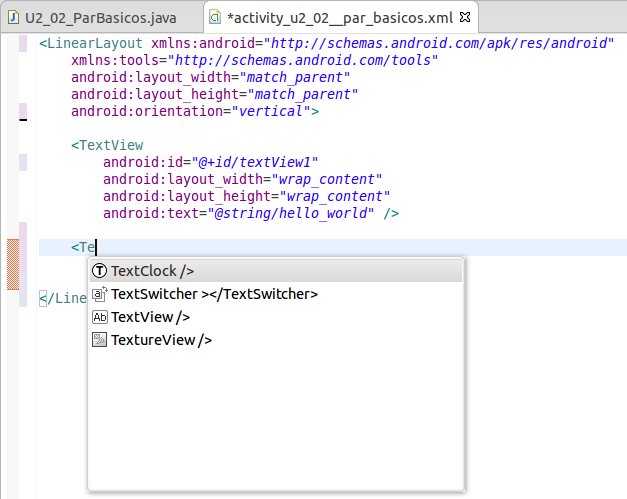
Task: Choose TextureView suggestion from autocomplete list
Action: click(276, 340)
